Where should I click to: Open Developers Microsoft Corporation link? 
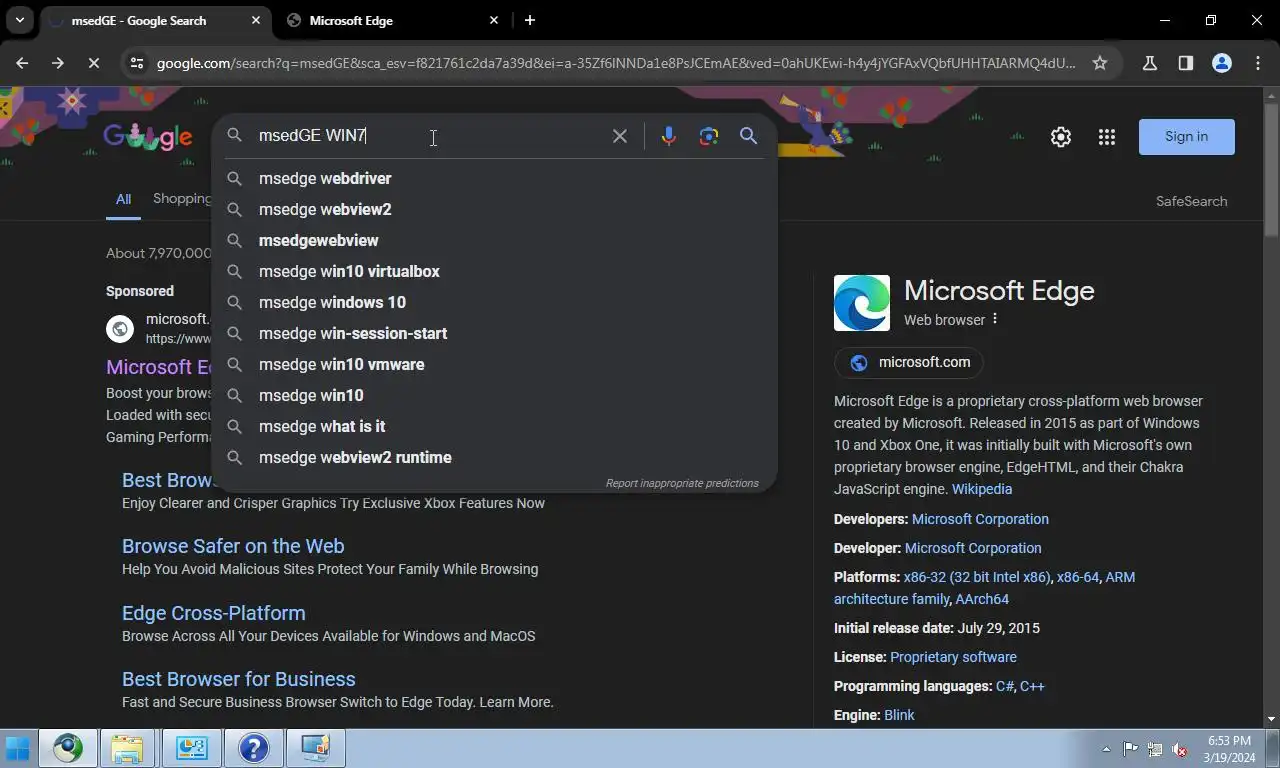tap(980, 519)
